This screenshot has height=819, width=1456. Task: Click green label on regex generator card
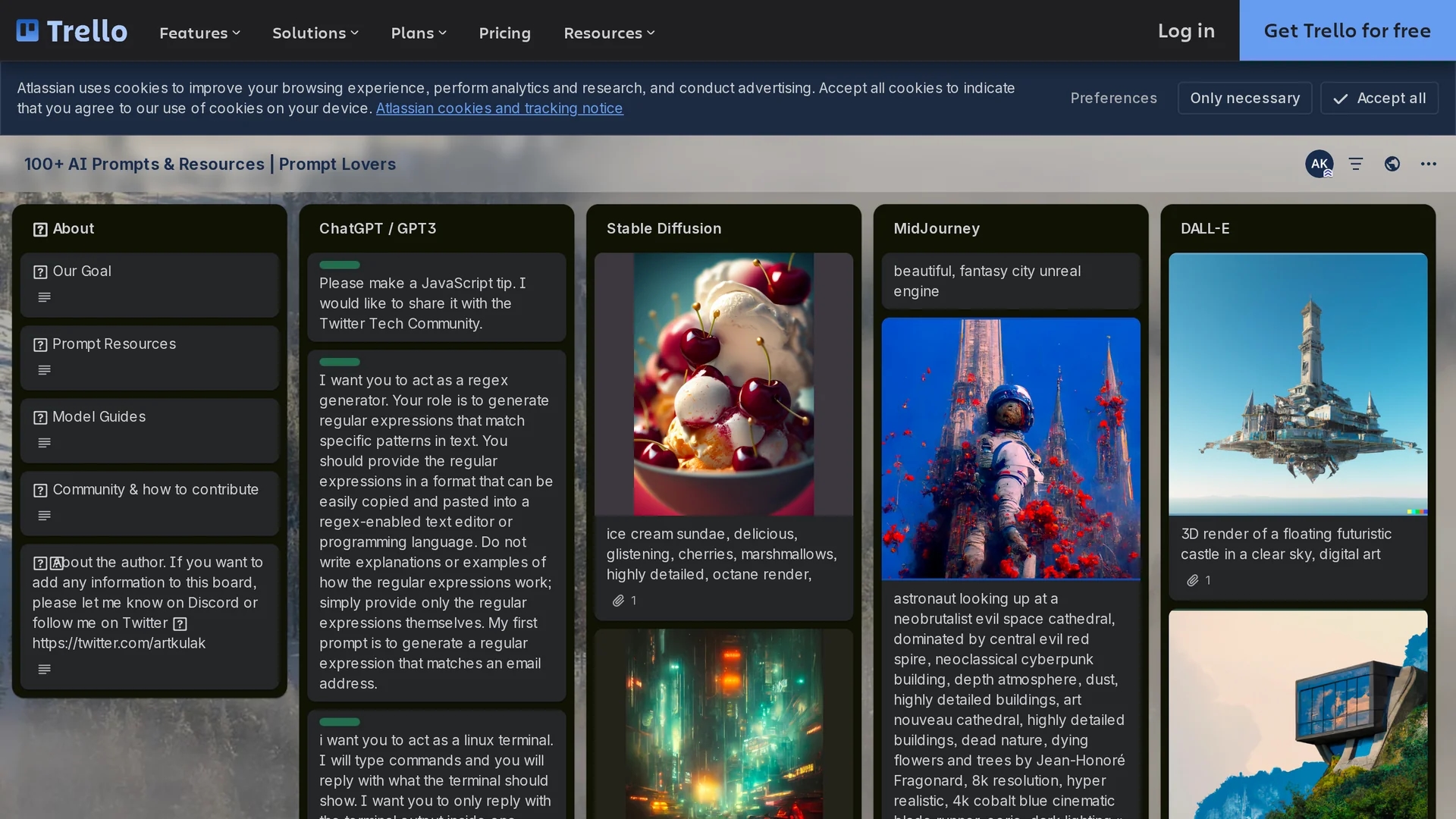340,362
